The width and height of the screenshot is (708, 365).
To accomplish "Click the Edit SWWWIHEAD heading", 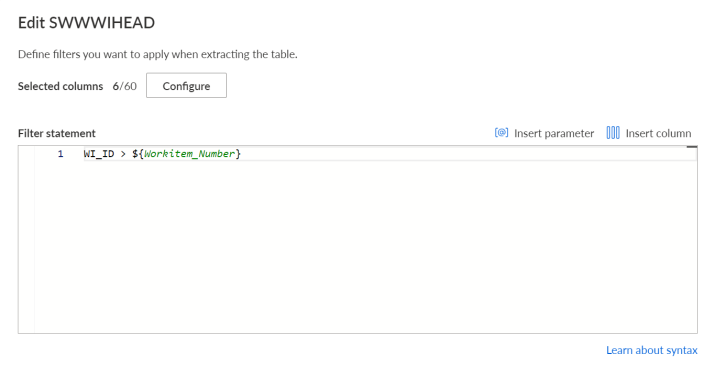I will tap(86, 23).
